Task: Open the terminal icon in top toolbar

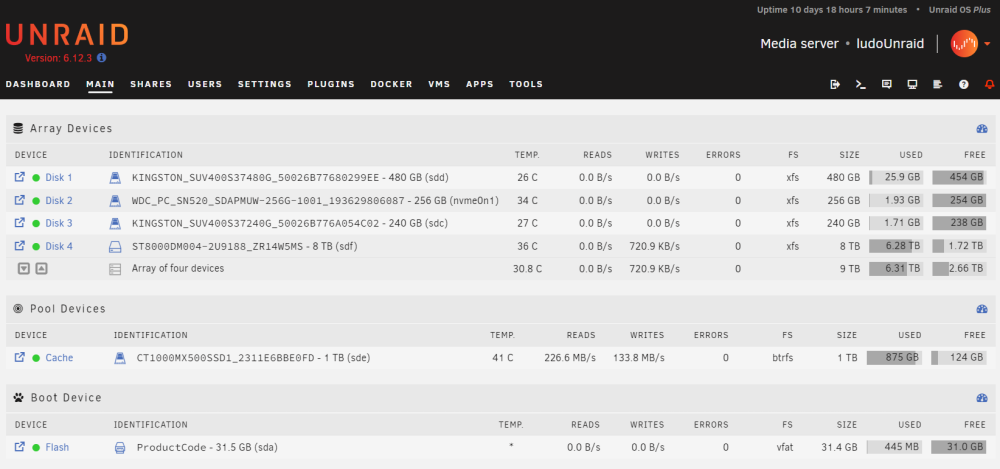Action: coord(860,84)
